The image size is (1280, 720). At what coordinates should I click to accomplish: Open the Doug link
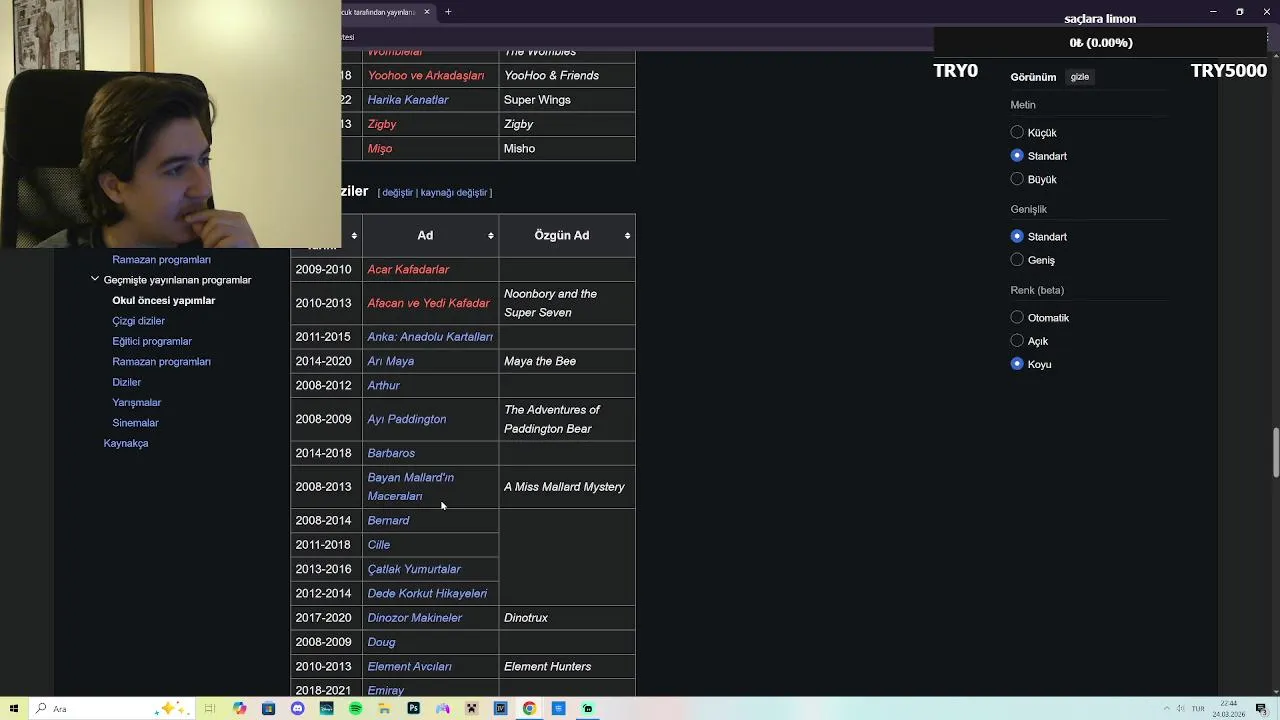[x=381, y=642]
